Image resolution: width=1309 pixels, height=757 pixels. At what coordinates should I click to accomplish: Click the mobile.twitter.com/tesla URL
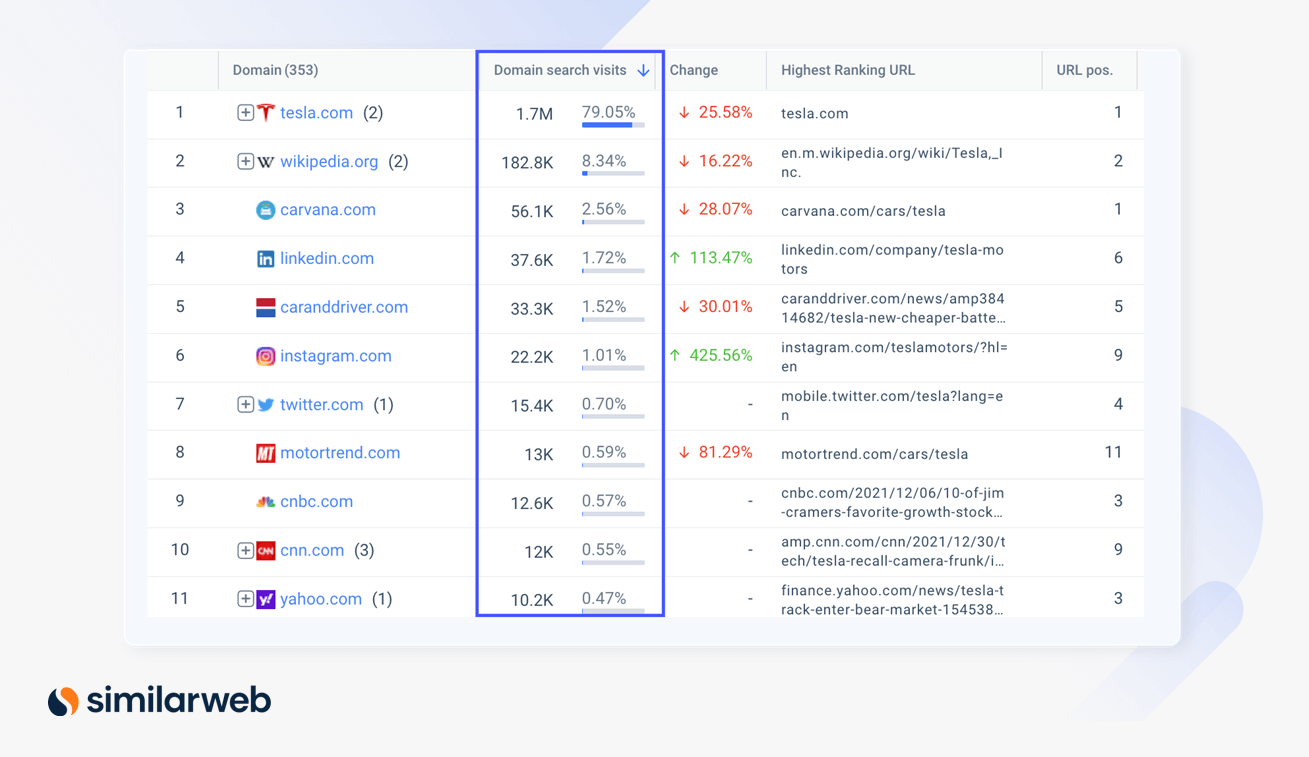click(891, 405)
